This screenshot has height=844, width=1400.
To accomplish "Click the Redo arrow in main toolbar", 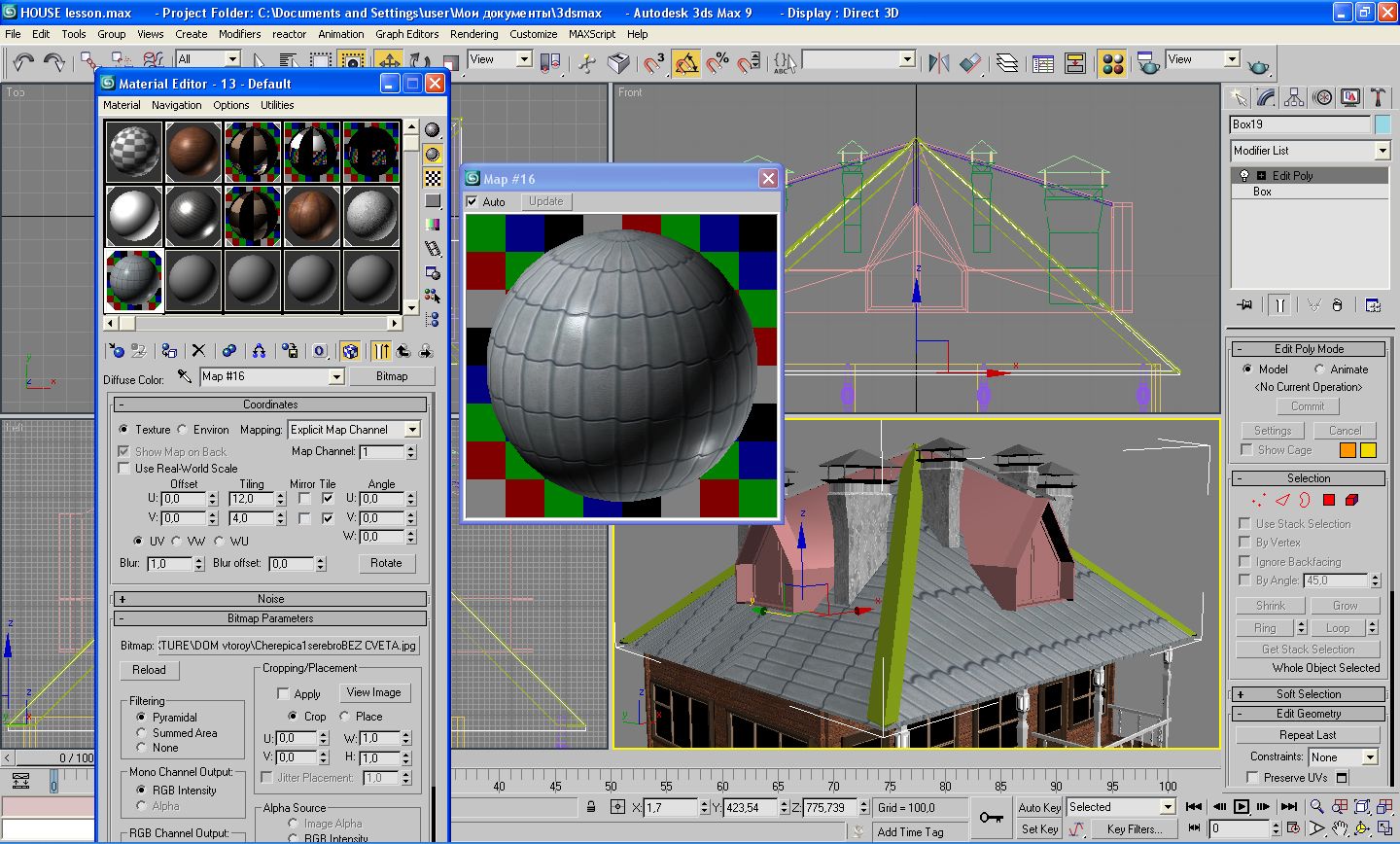I will point(54,63).
